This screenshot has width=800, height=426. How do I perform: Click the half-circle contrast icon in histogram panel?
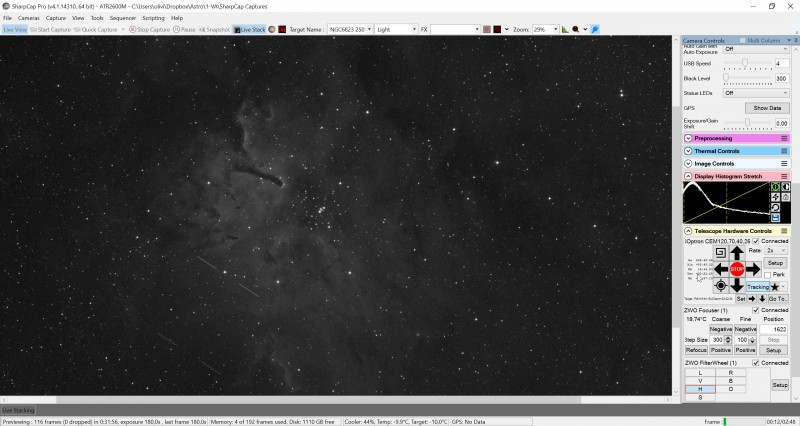(786, 187)
